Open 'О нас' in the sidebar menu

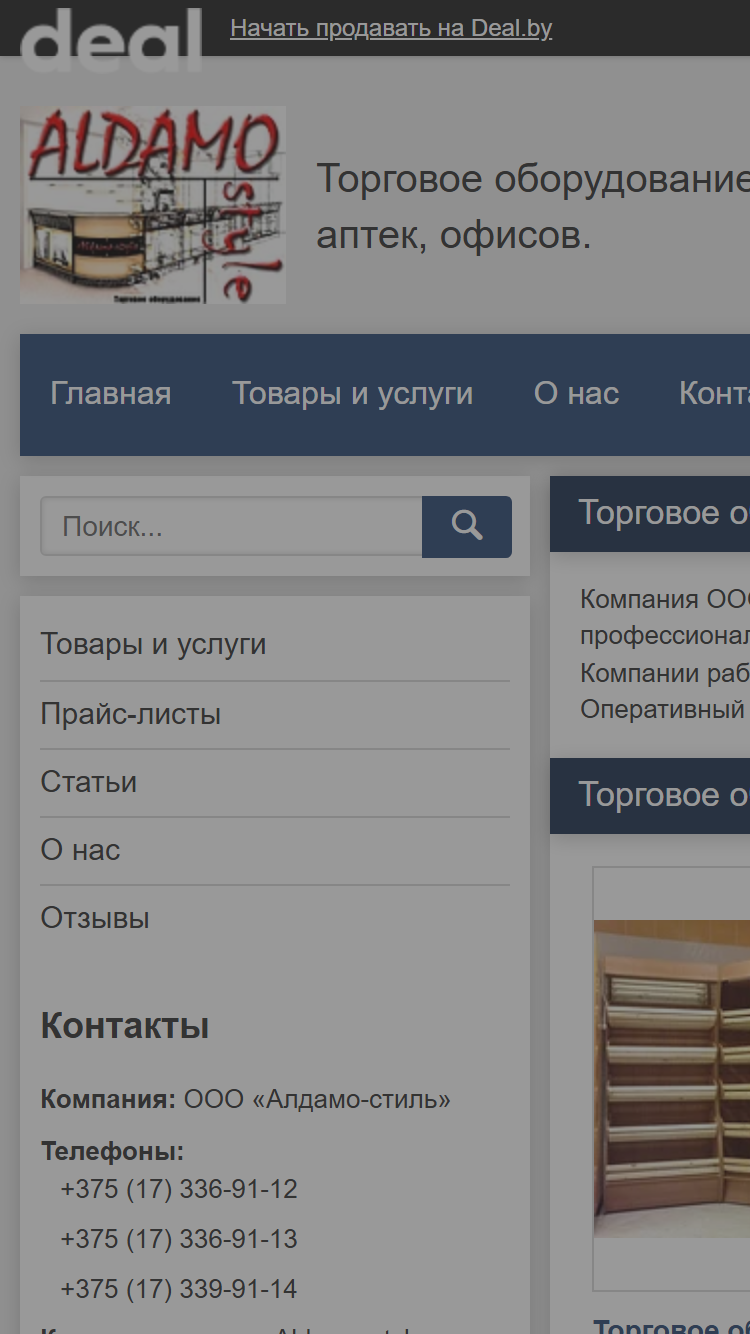coord(80,850)
